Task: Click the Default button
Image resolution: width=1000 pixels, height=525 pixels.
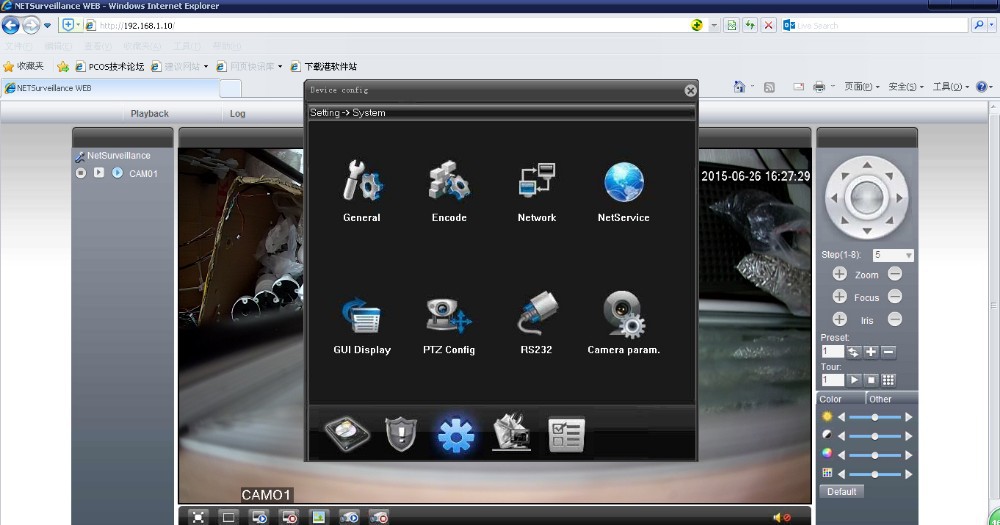Action: pos(841,491)
